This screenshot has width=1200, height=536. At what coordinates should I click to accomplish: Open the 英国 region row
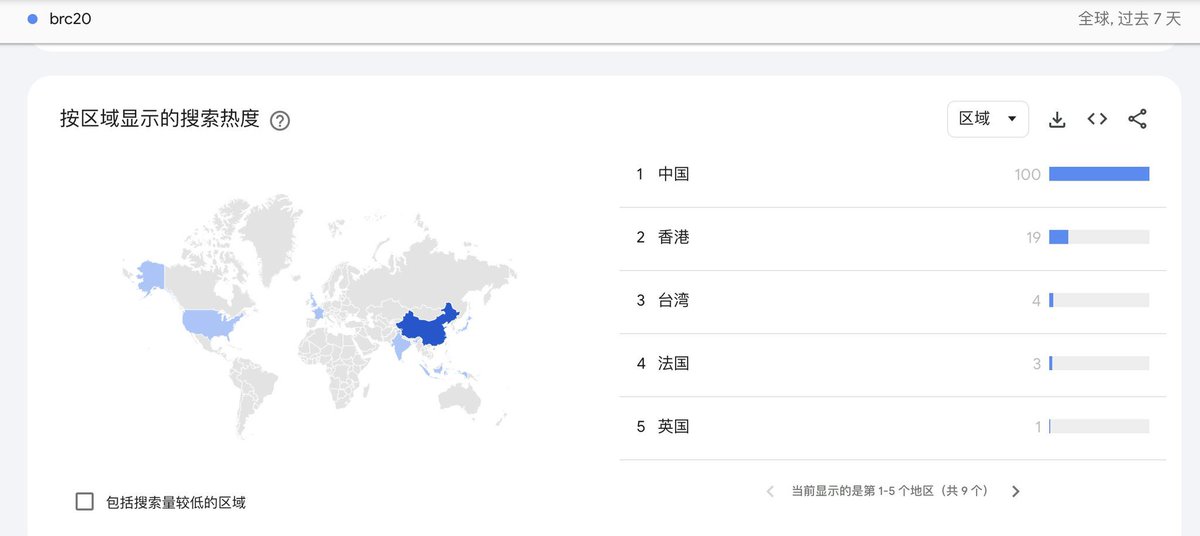pos(674,426)
